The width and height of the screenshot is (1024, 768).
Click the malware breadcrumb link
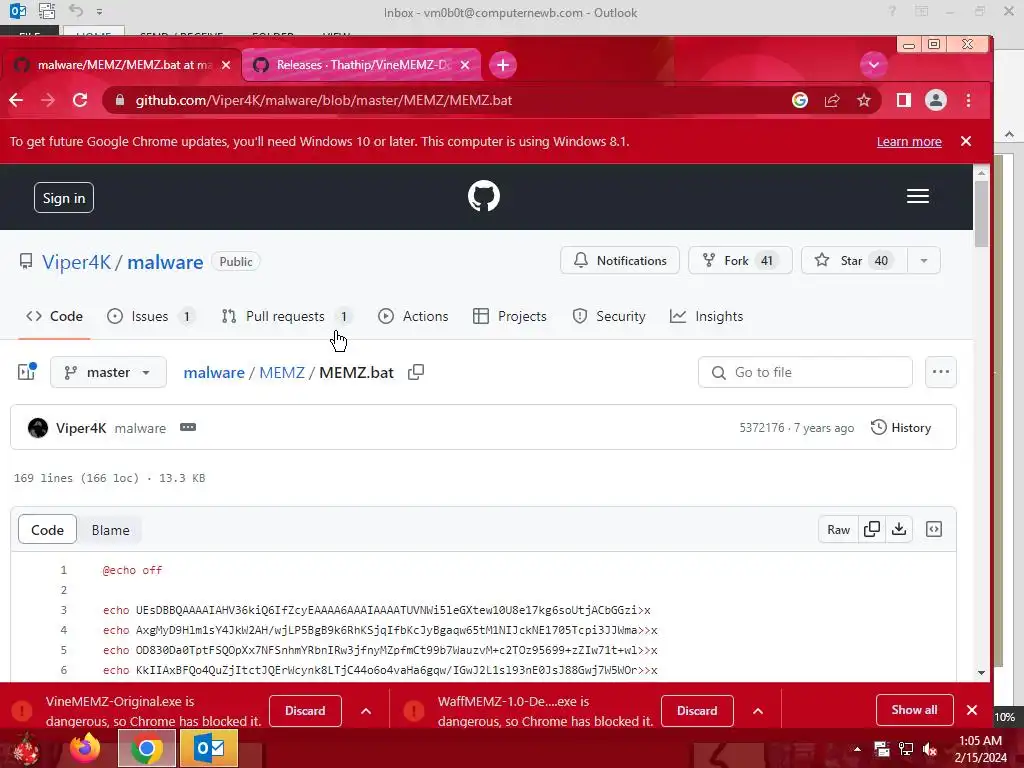(x=214, y=372)
